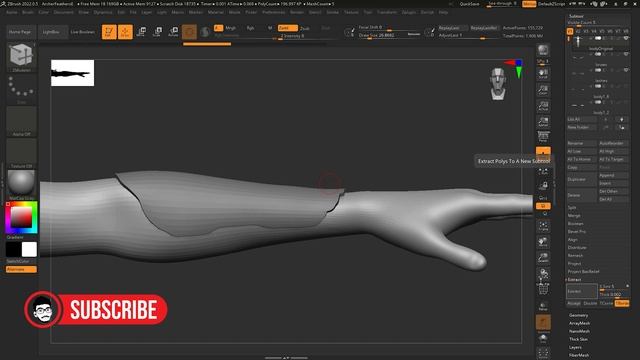
Task: Click the Scroll canvas icon
Action: [x=543, y=73]
